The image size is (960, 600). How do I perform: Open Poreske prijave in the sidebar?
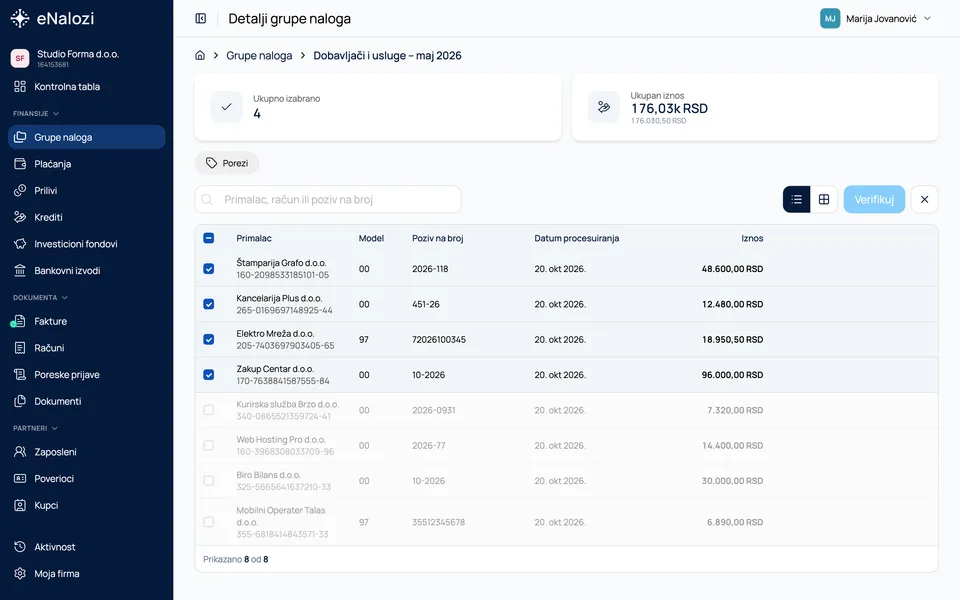click(x=86, y=375)
